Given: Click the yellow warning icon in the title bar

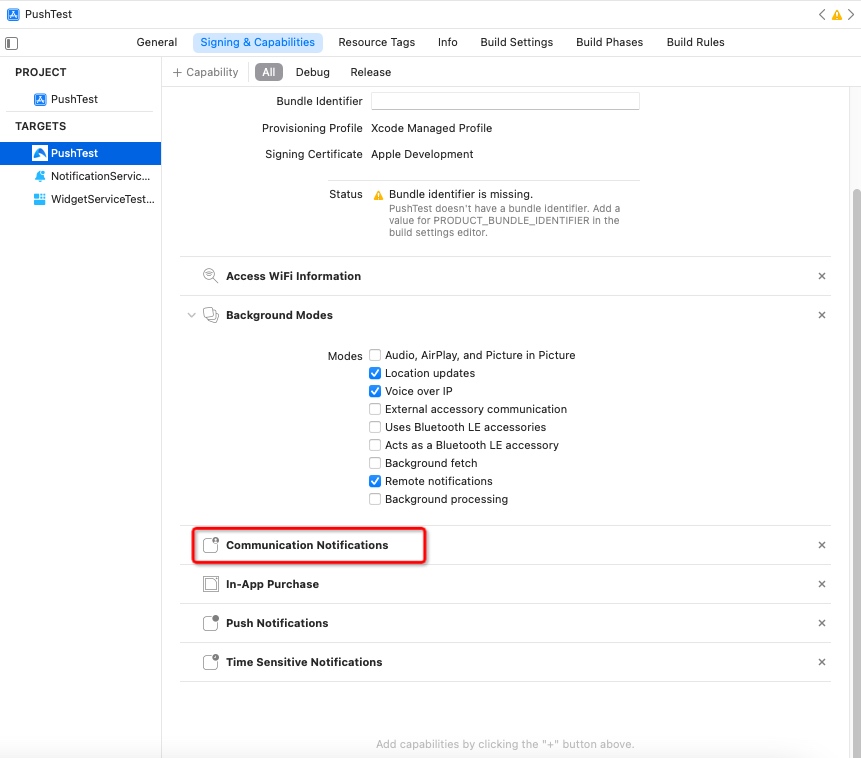Looking at the screenshot, I should point(837,15).
